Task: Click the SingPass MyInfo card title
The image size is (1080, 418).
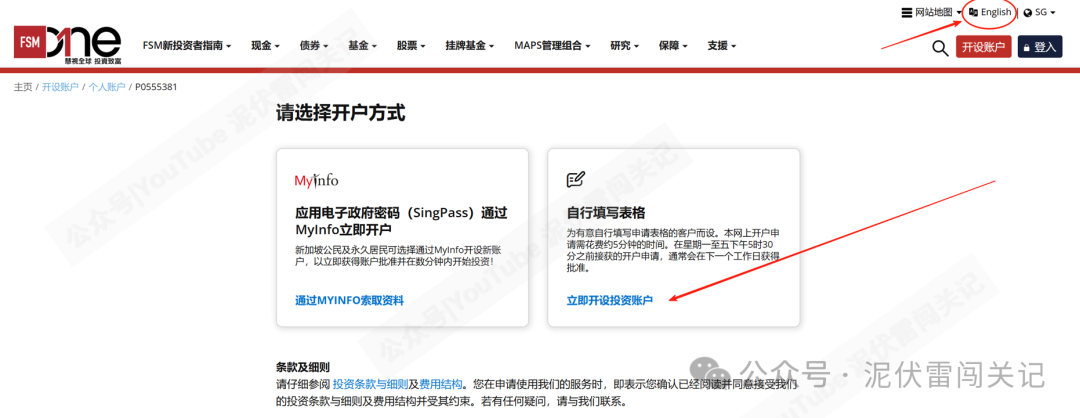Action: coord(401,220)
